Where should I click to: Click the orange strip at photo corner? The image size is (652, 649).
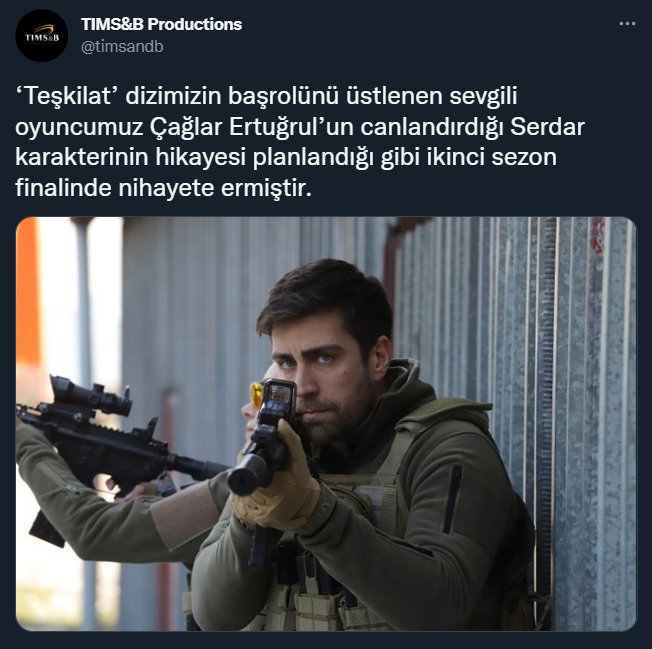(x=27, y=291)
